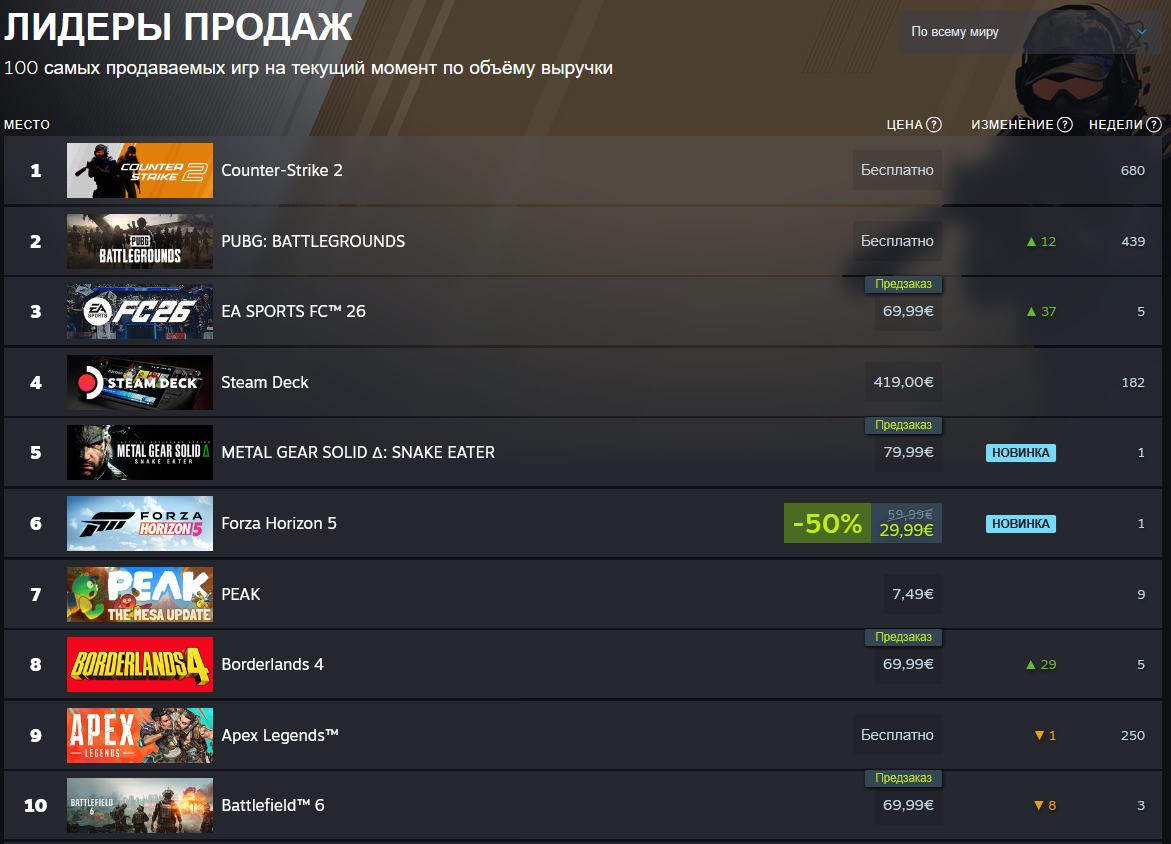
Task: Click the Steam Deck logo thumbnail
Action: pos(140,382)
